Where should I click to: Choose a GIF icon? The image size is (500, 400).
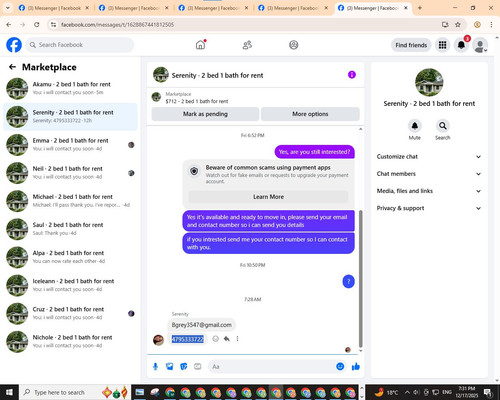198,367
